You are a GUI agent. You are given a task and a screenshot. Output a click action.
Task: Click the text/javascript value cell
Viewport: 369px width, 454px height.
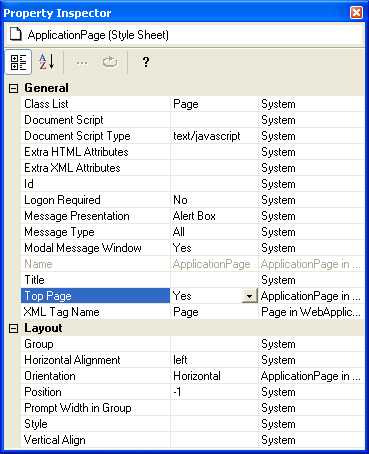point(214,136)
